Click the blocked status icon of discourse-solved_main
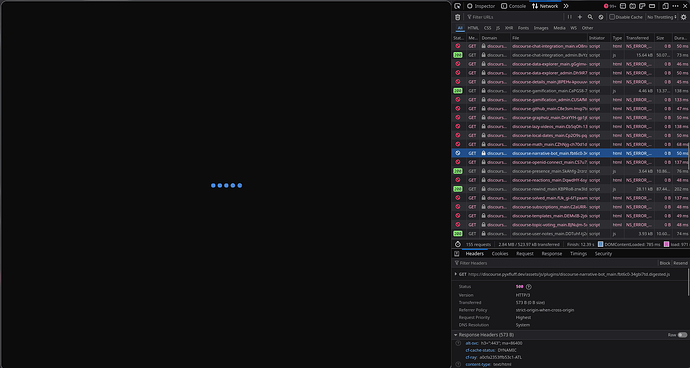 458,198
